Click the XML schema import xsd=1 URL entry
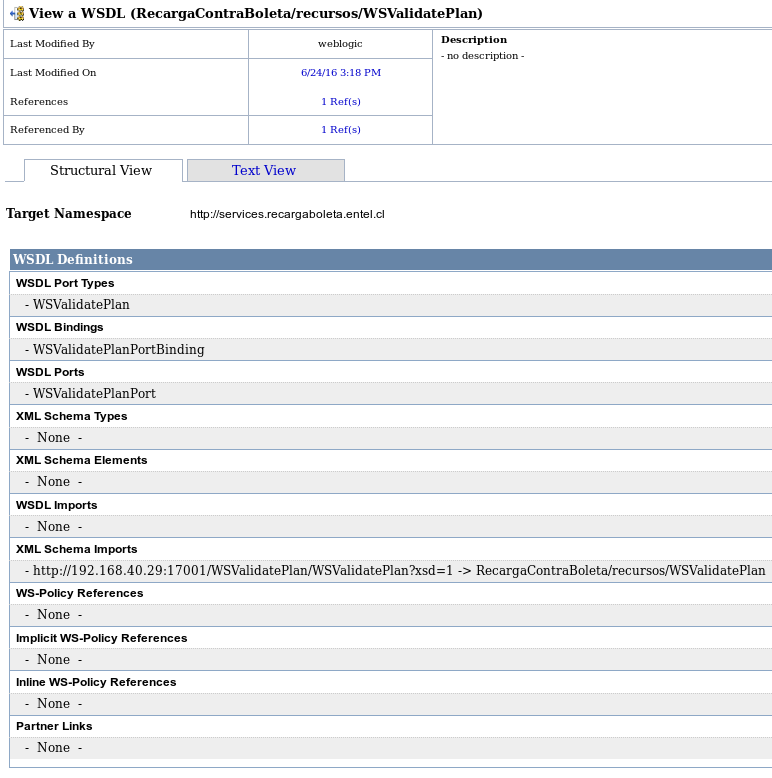Image resolution: width=772 pixels, height=778 pixels. (x=395, y=571)
